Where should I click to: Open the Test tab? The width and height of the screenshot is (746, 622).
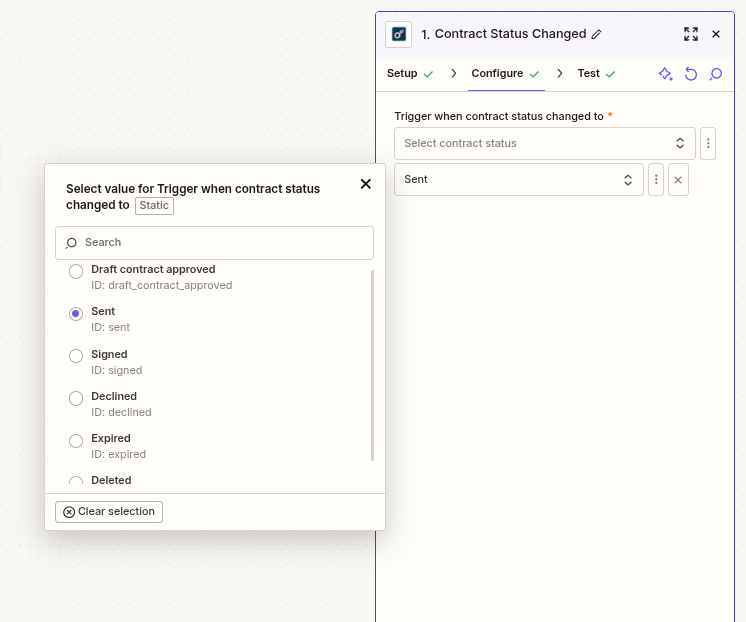point(596,73)
